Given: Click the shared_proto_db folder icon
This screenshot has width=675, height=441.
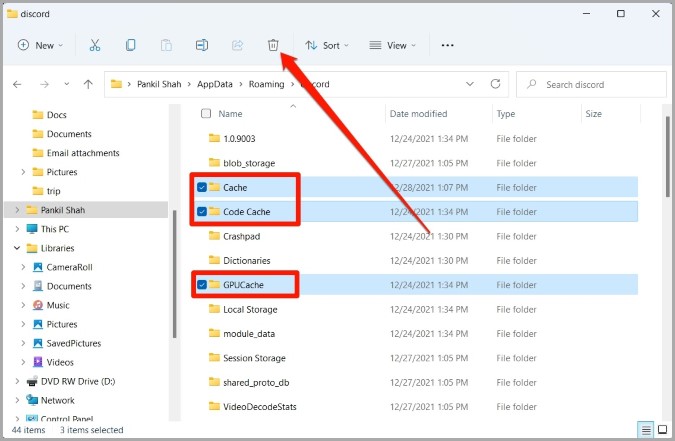Looking at the screenshot, I should point(214,382).
